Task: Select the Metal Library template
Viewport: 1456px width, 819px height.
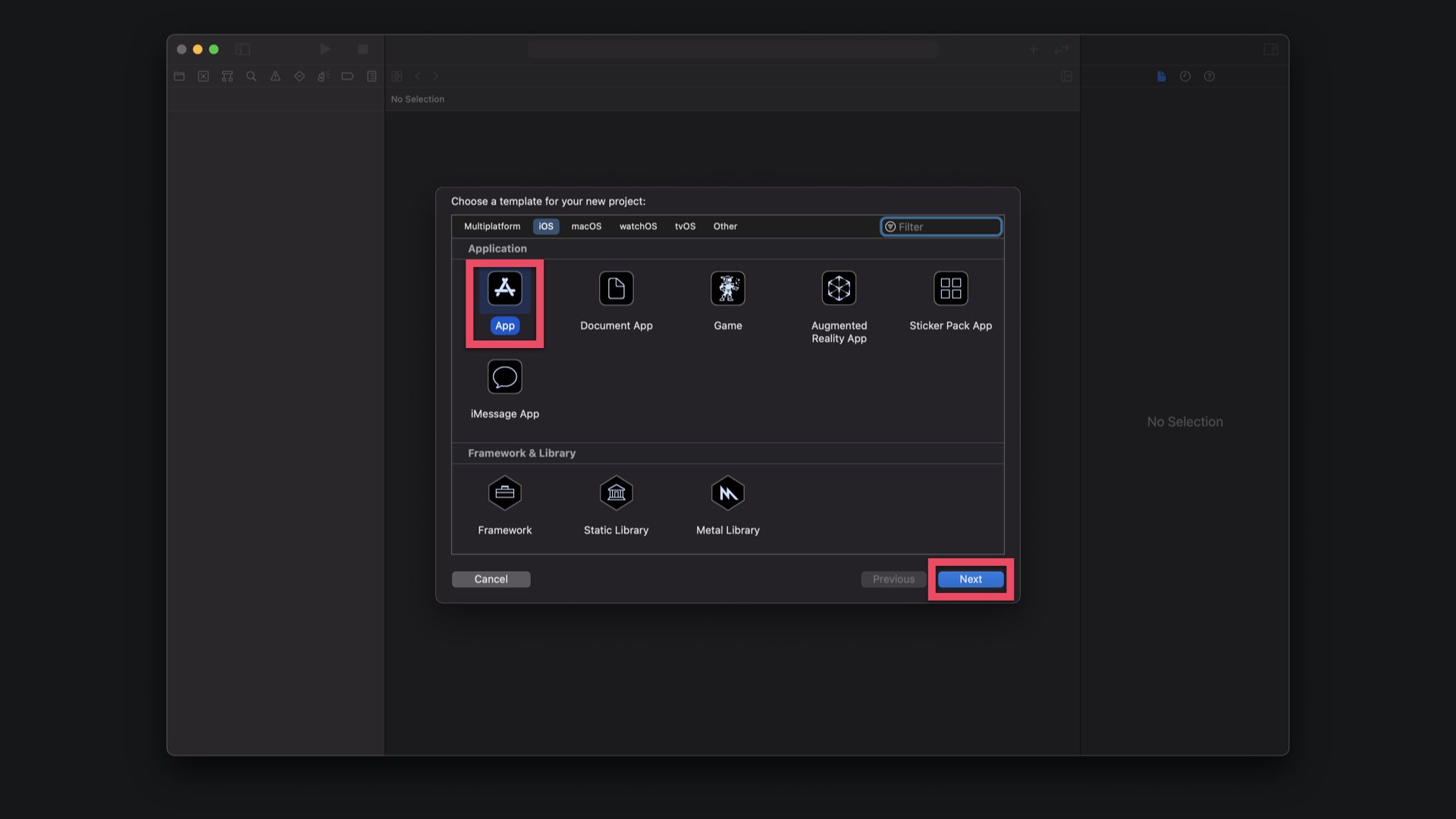Action: 727,494
